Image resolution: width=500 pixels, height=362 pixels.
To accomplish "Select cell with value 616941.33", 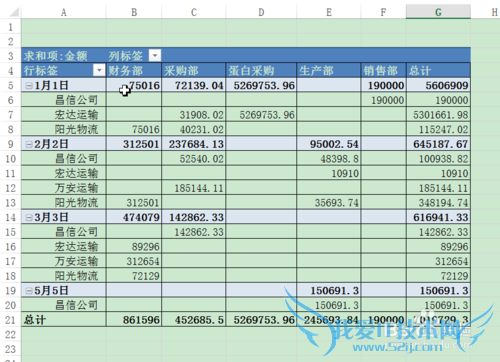I will click(438, 217).
